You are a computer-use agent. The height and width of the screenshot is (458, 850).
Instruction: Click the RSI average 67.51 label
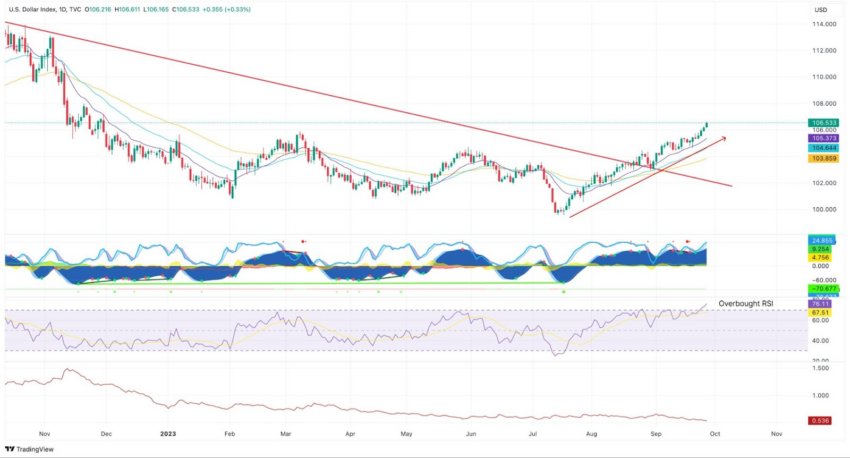tap(820, 313)
